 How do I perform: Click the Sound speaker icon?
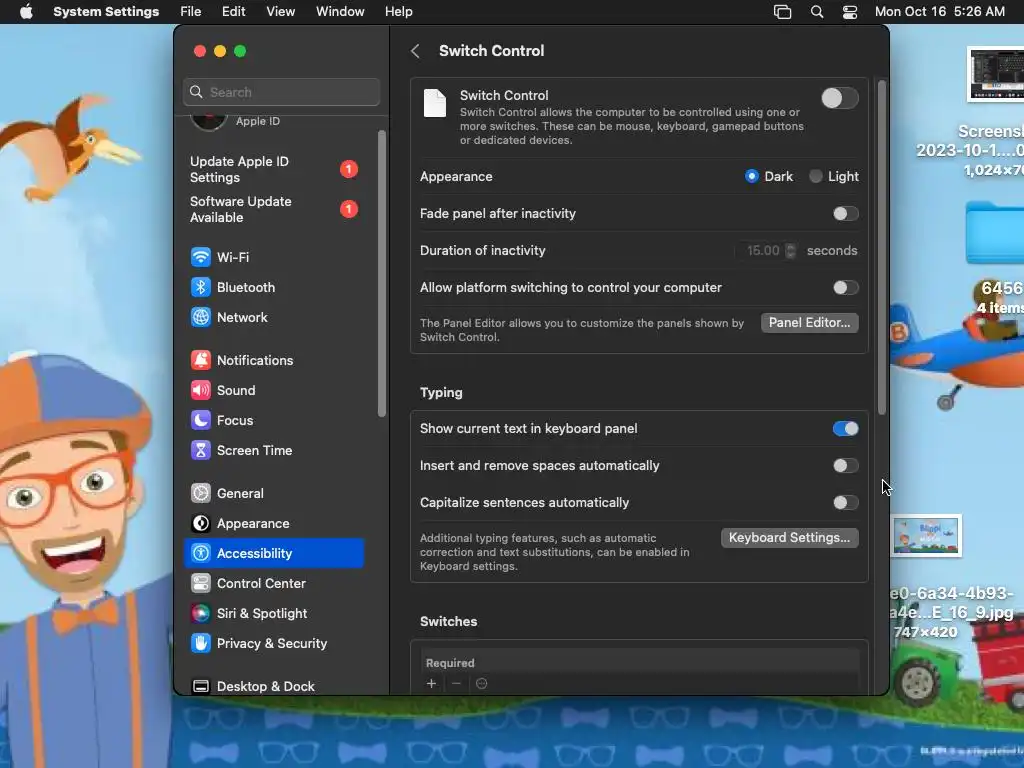tap(200, 391)
